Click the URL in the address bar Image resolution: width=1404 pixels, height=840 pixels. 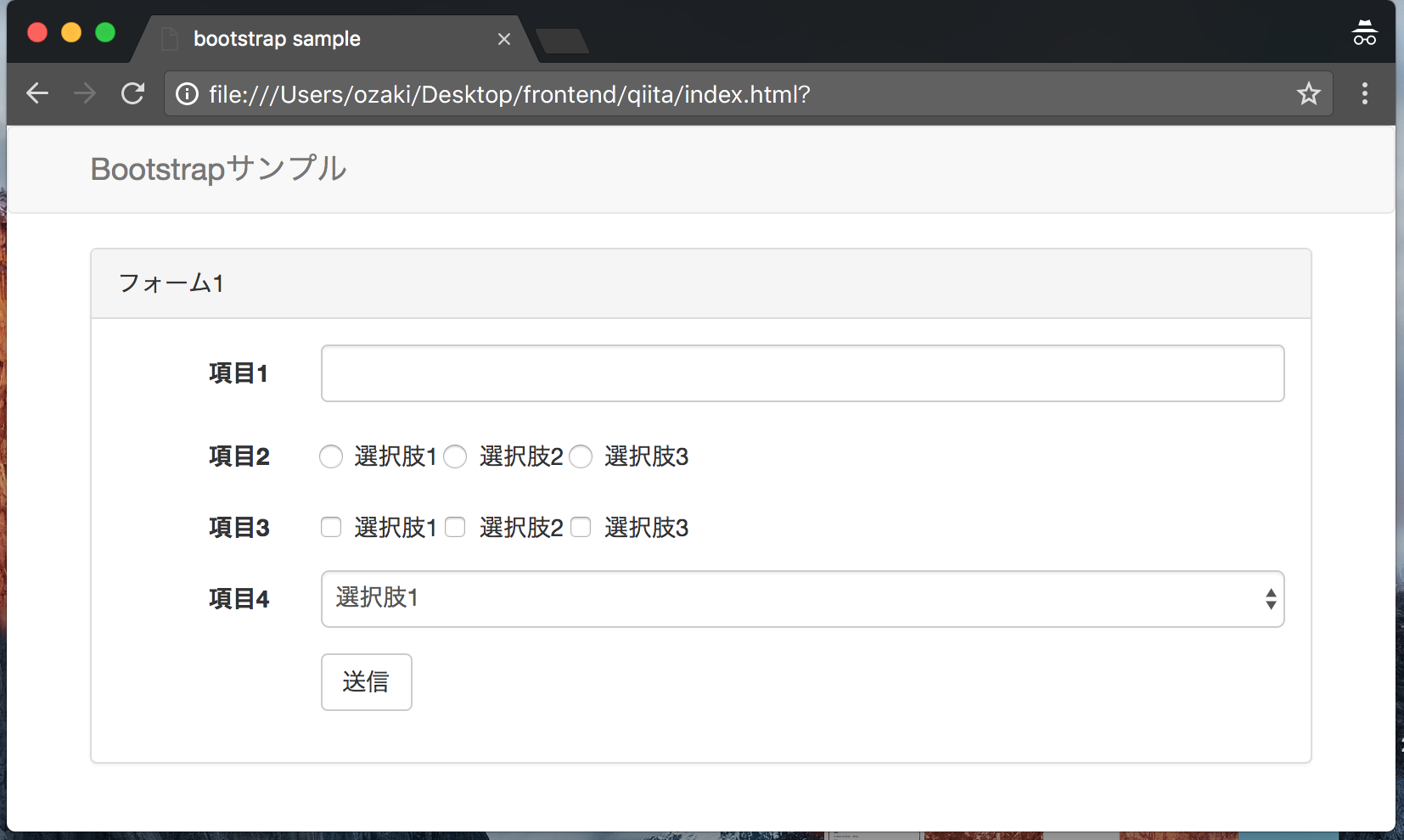click(509, 94)
